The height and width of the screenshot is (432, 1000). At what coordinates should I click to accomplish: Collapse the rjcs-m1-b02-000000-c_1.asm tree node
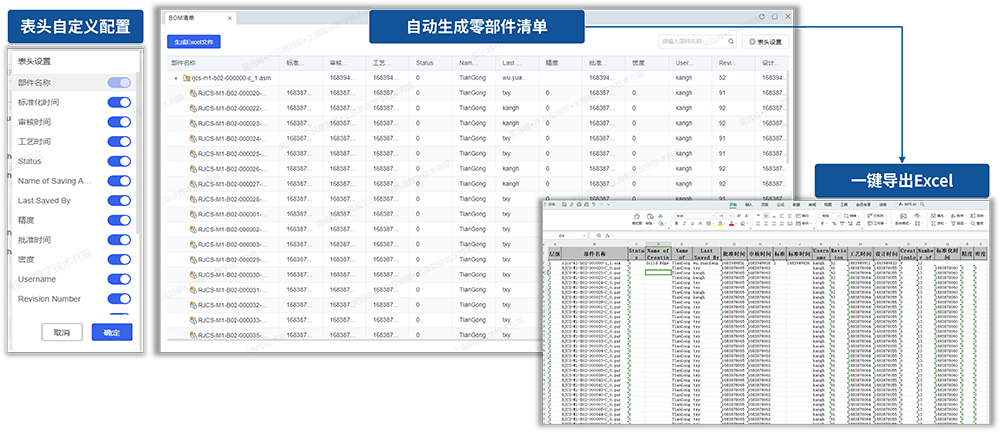(176, 78)
